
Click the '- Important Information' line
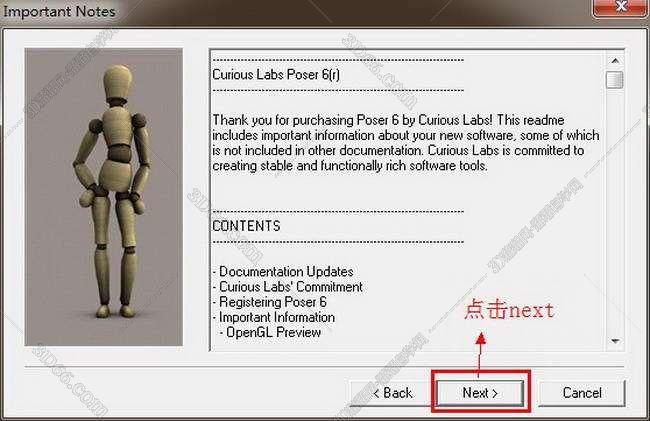point(274,317)
